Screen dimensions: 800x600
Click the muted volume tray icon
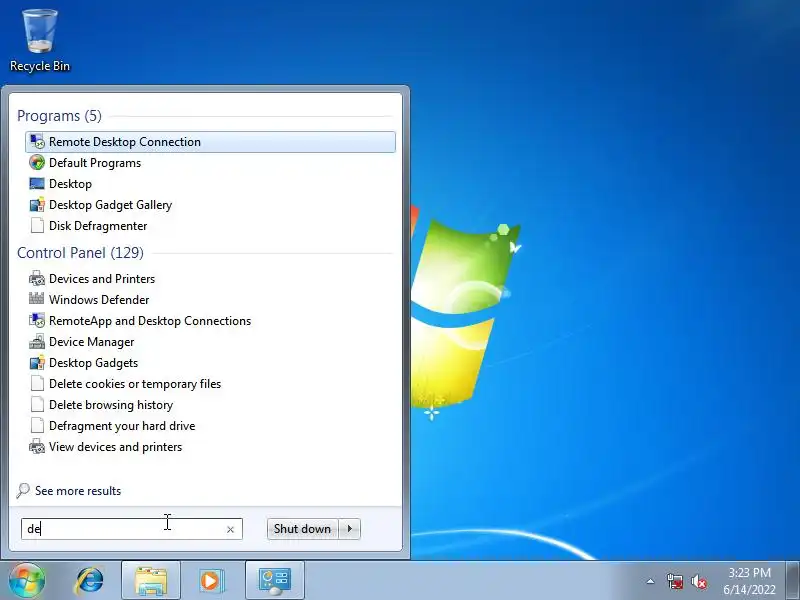pos(699,581)
